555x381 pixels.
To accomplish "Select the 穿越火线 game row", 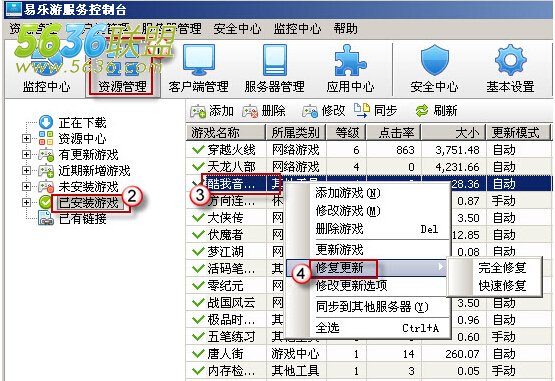I will (369, 150).
